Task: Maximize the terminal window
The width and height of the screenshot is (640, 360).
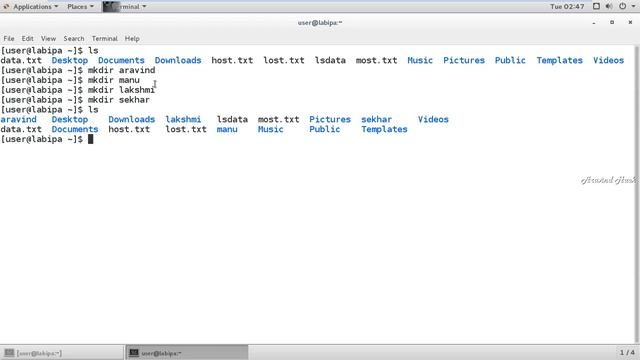Action: pos(612,22)
